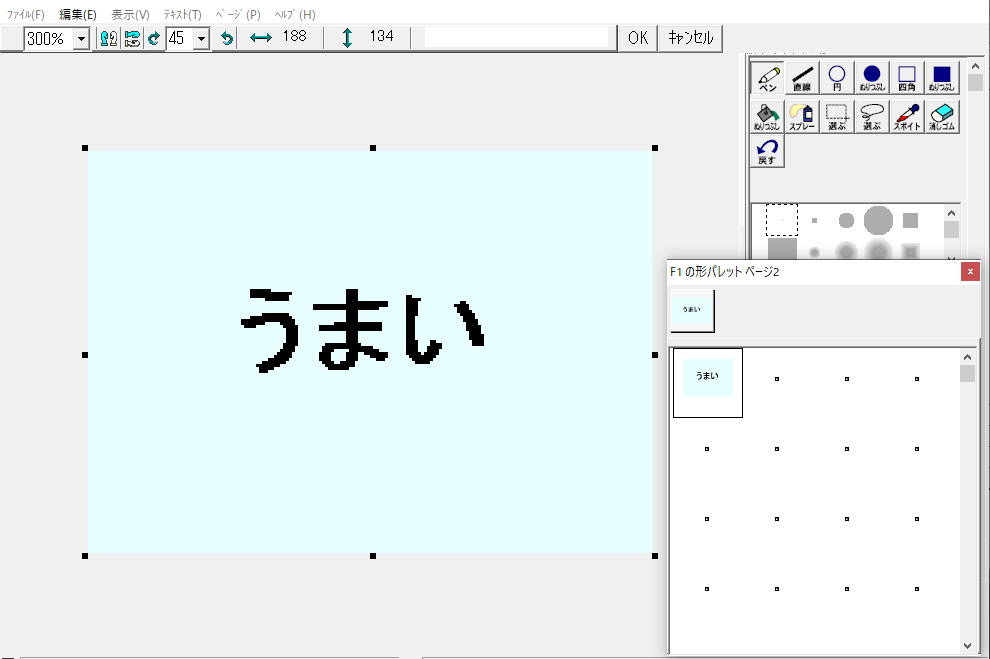The image size is (990, 659).
Task: Click the top-left selection handle of the canvas
Action: 85,148
